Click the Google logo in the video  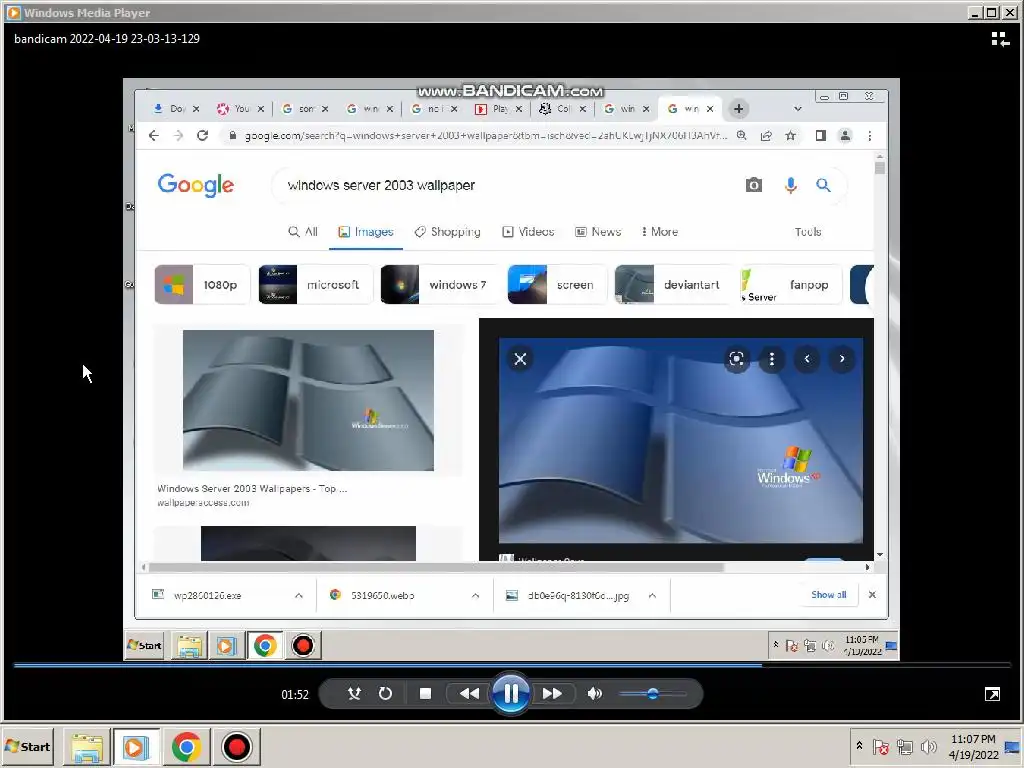coord(195,185)
